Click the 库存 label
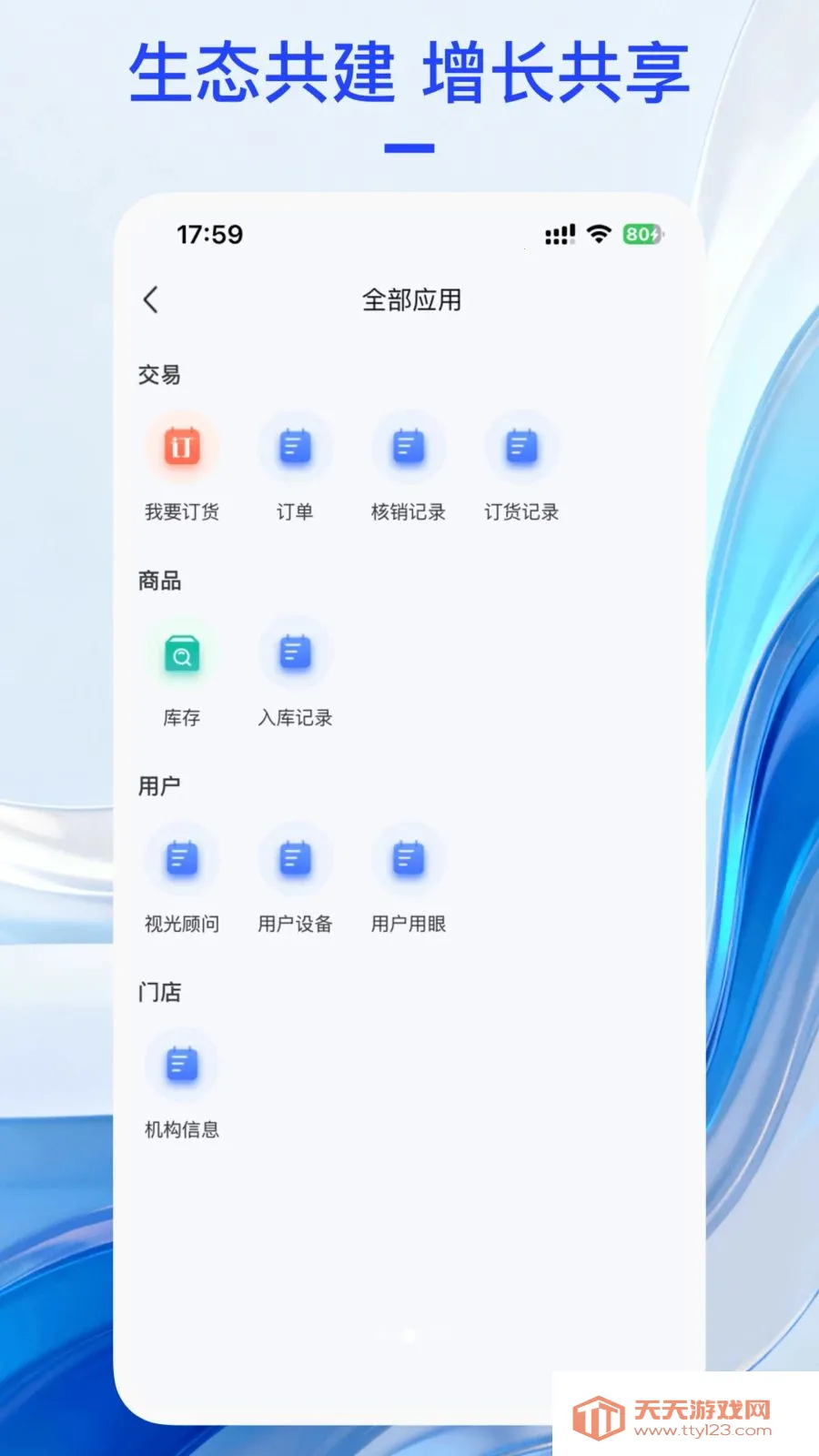 point(182,718)
